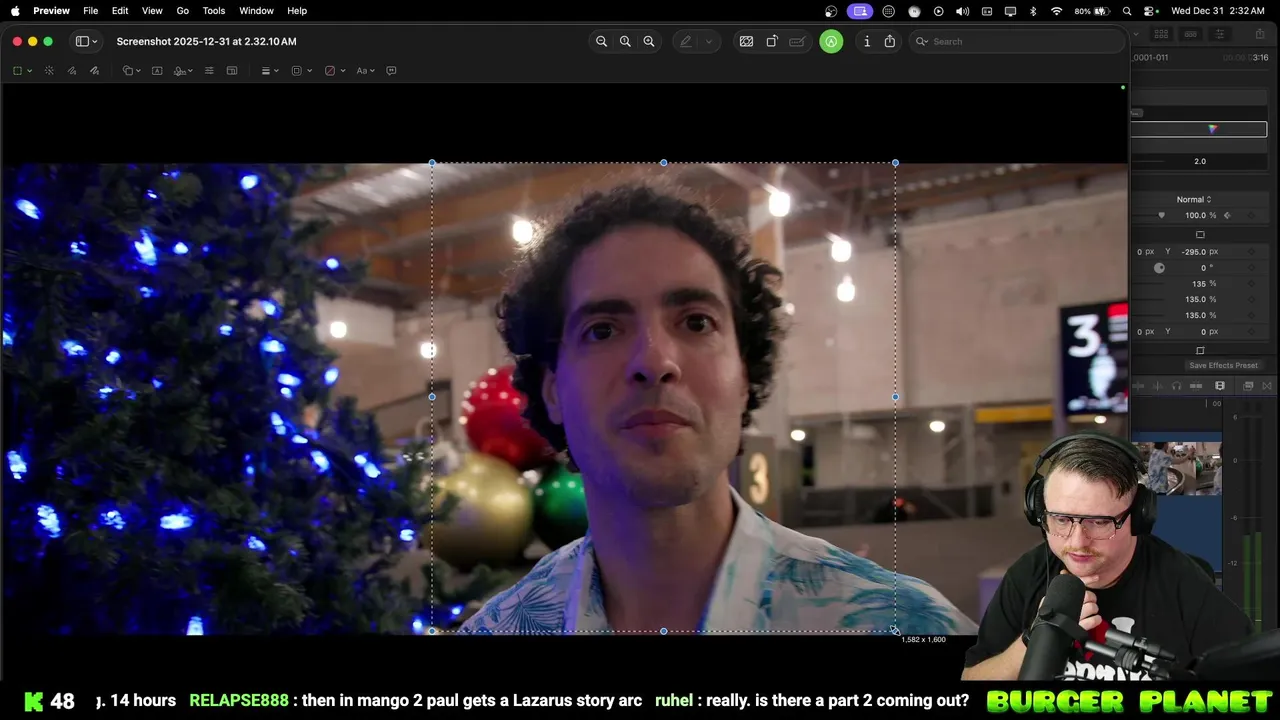Click the actual size zoom button
The width and height of the screenshot is (1280, 720).
(x=625, y=41)
